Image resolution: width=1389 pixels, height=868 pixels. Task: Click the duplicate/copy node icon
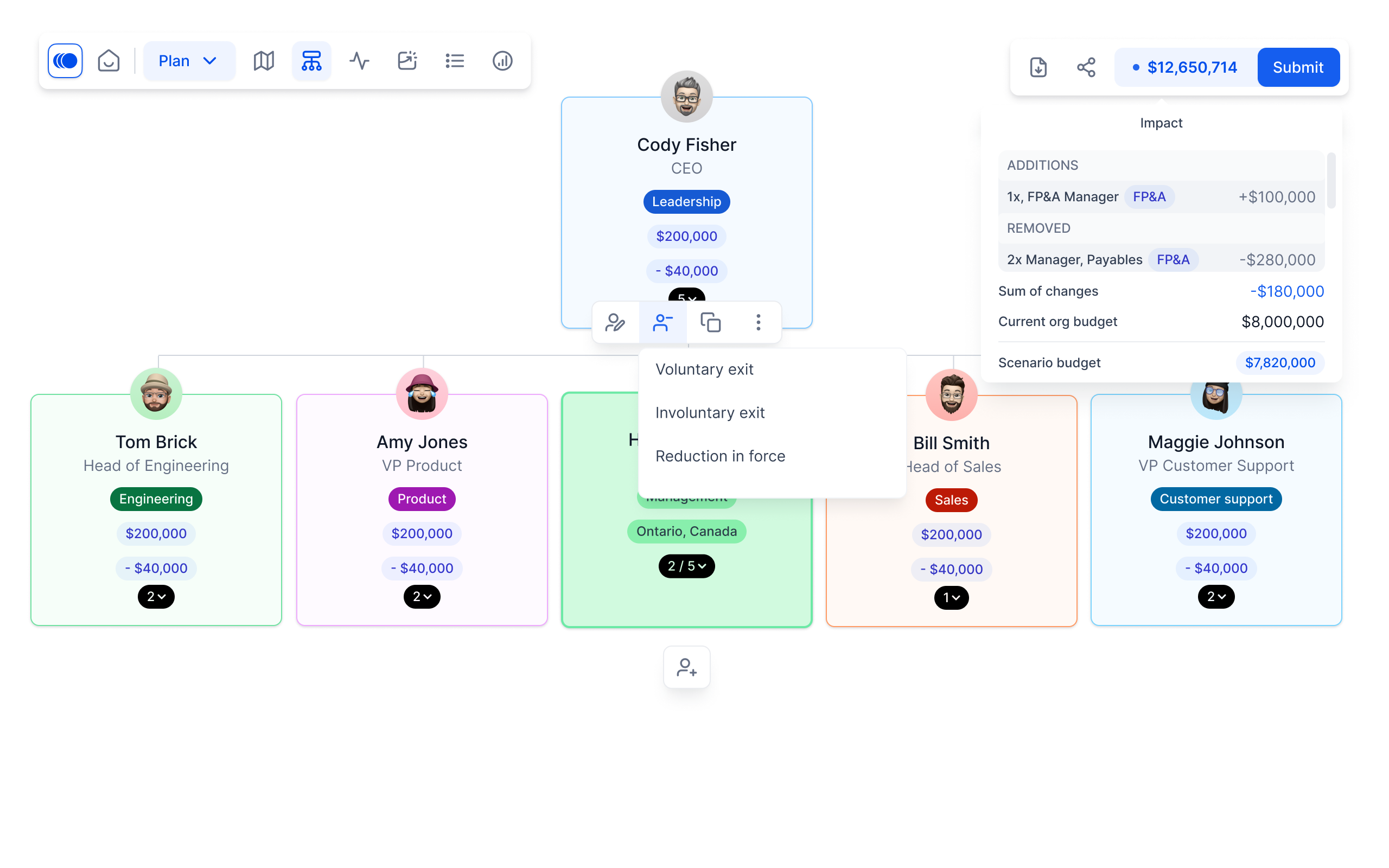[x=711, y=322]
